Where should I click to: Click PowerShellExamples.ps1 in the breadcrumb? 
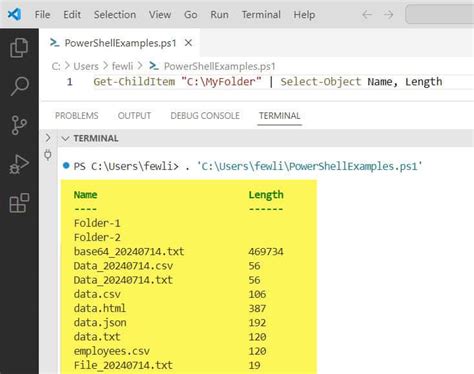tap(220, 66)
